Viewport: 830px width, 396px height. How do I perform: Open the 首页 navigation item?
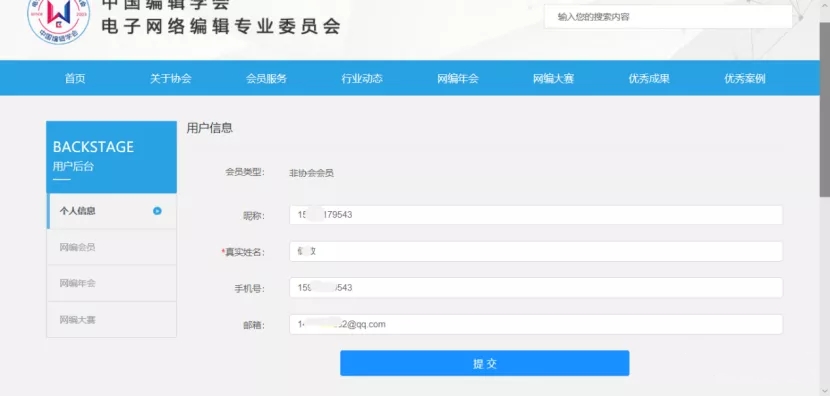[x=75, y=79]
